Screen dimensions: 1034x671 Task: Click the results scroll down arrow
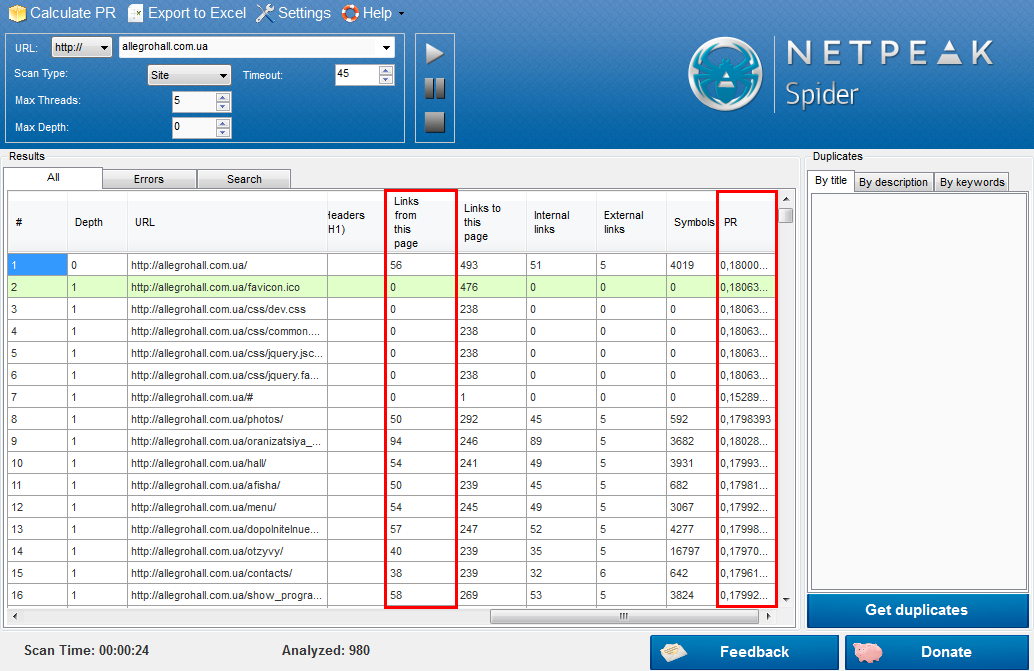click(785, 600)
